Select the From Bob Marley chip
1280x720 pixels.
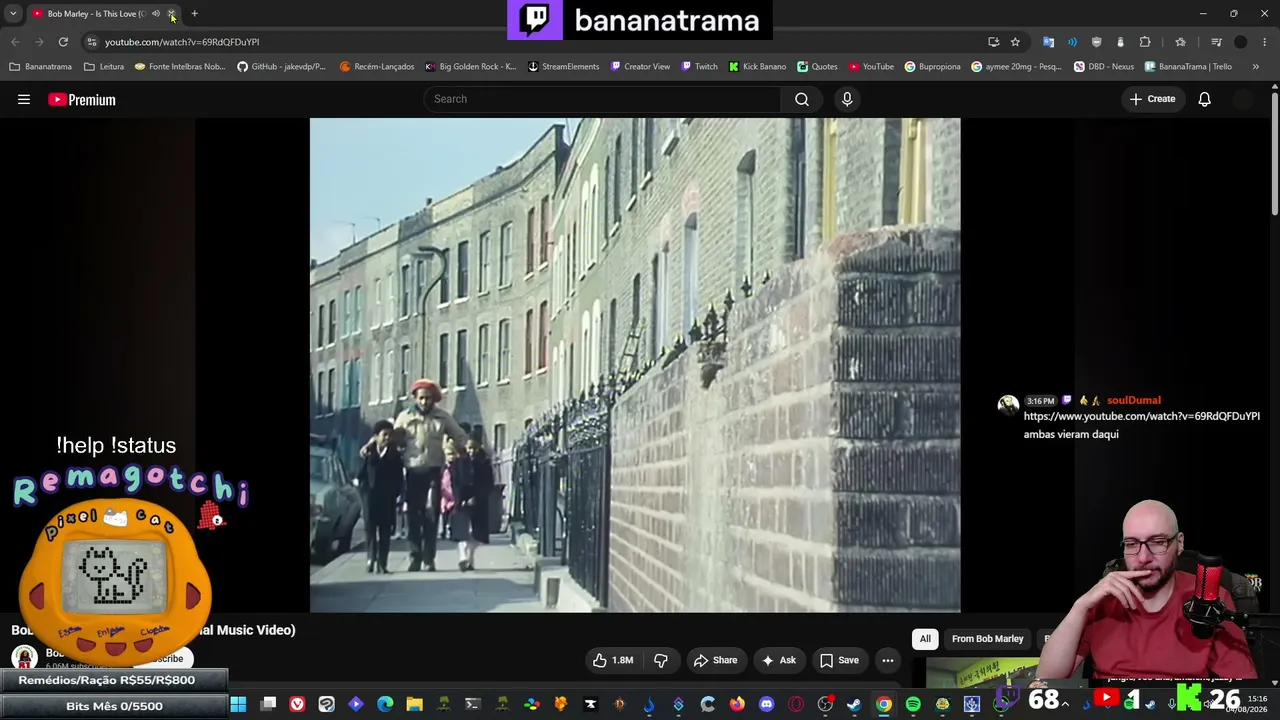(x=987, y=639)
